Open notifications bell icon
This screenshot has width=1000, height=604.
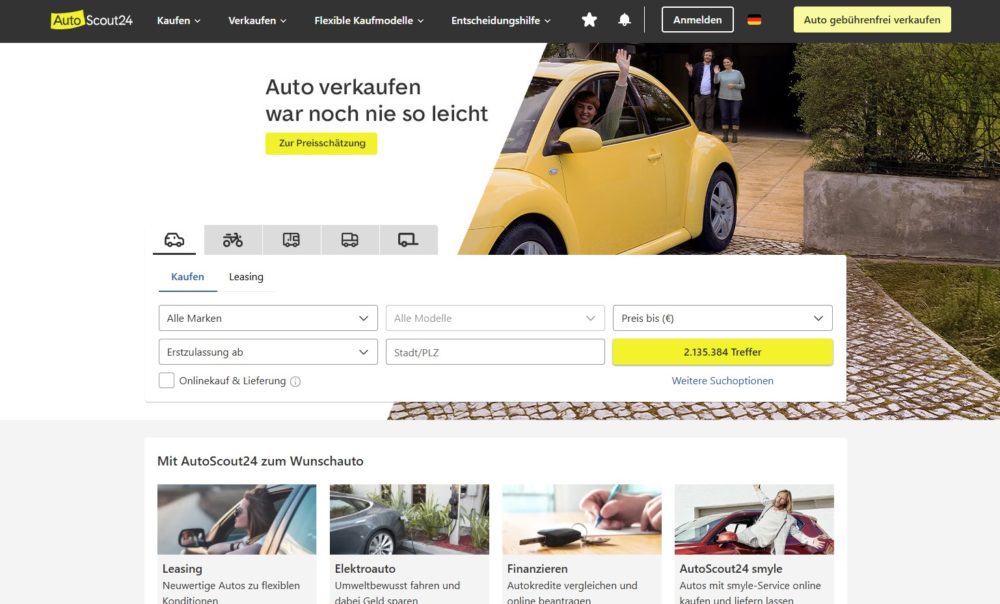click(x=624, y=20)
